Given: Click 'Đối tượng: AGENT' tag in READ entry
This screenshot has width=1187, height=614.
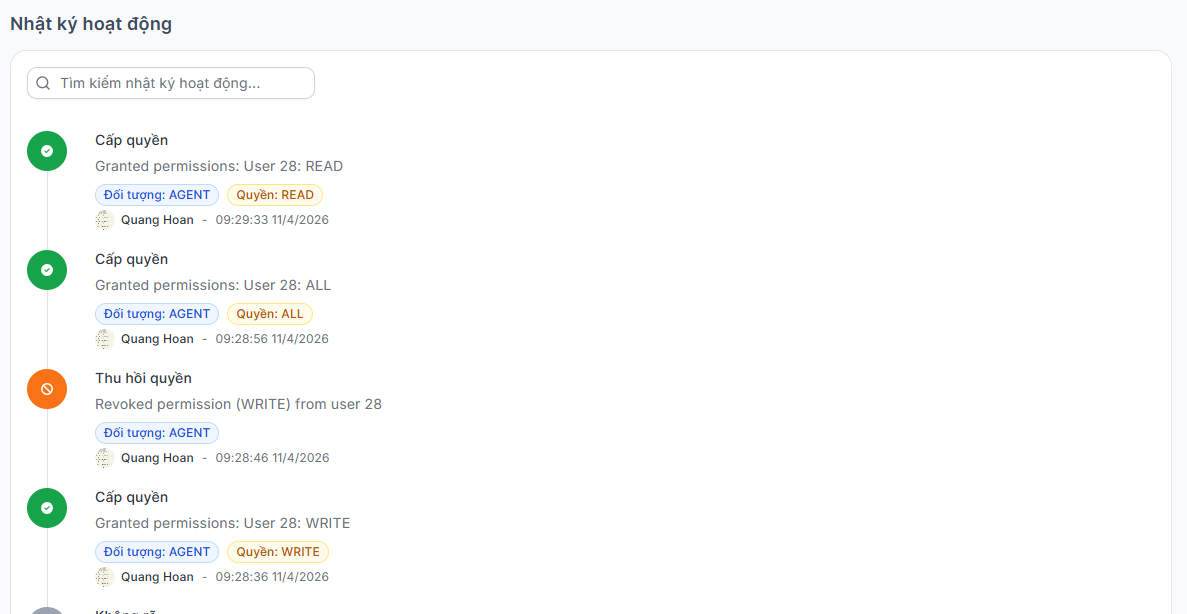Looking at the screenshot, I should (157, 195).
